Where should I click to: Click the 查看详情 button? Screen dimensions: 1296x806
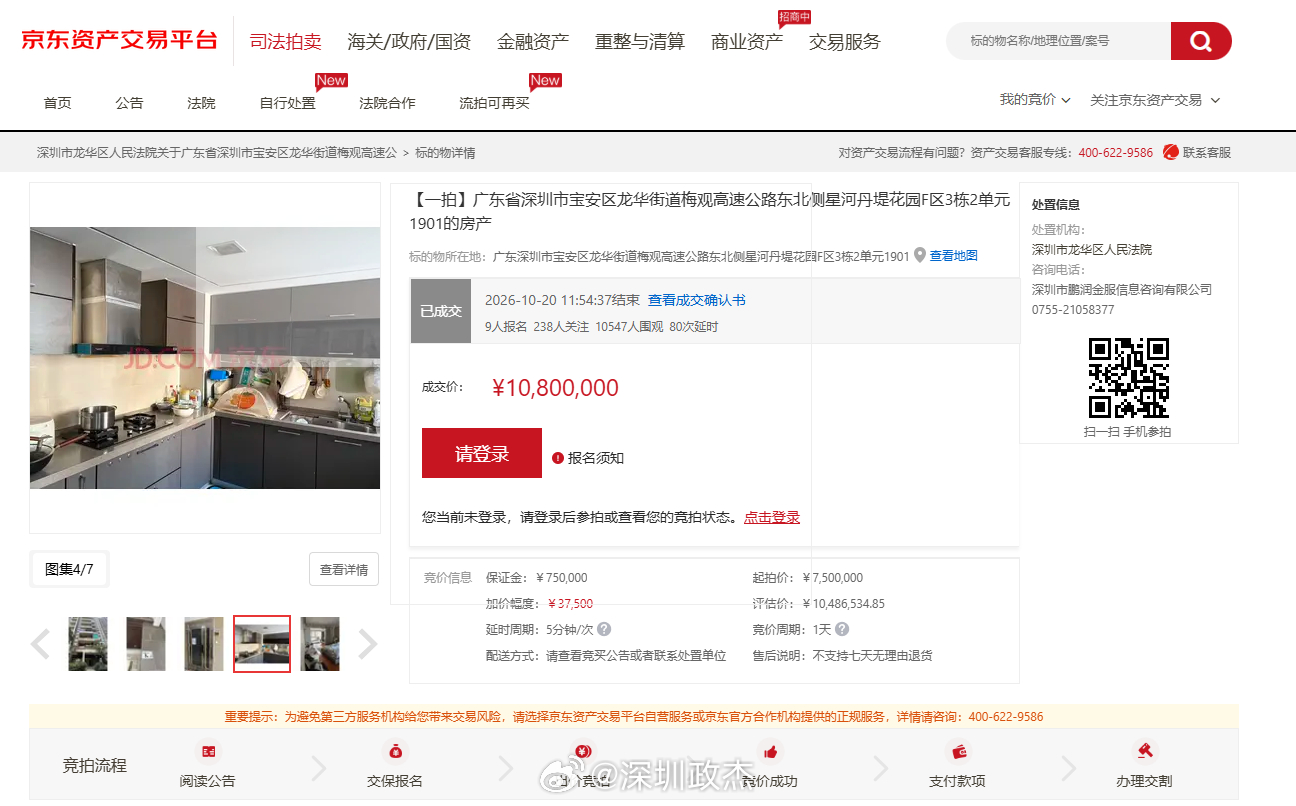(x=344, y=569)
